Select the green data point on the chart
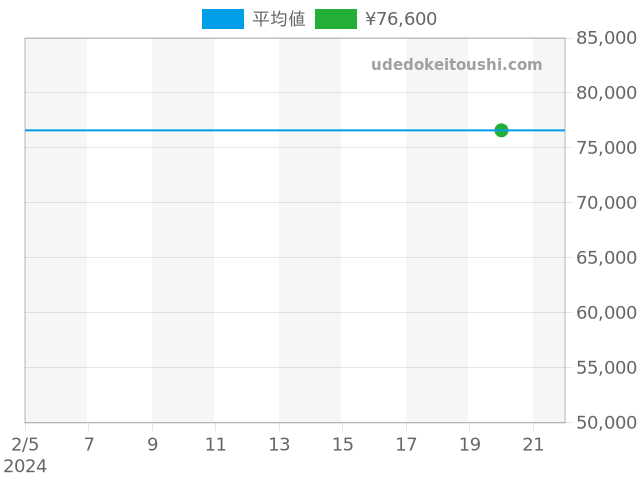Image resolution: width=640 pixels, height=480 pixels. (x=501, y=130)
